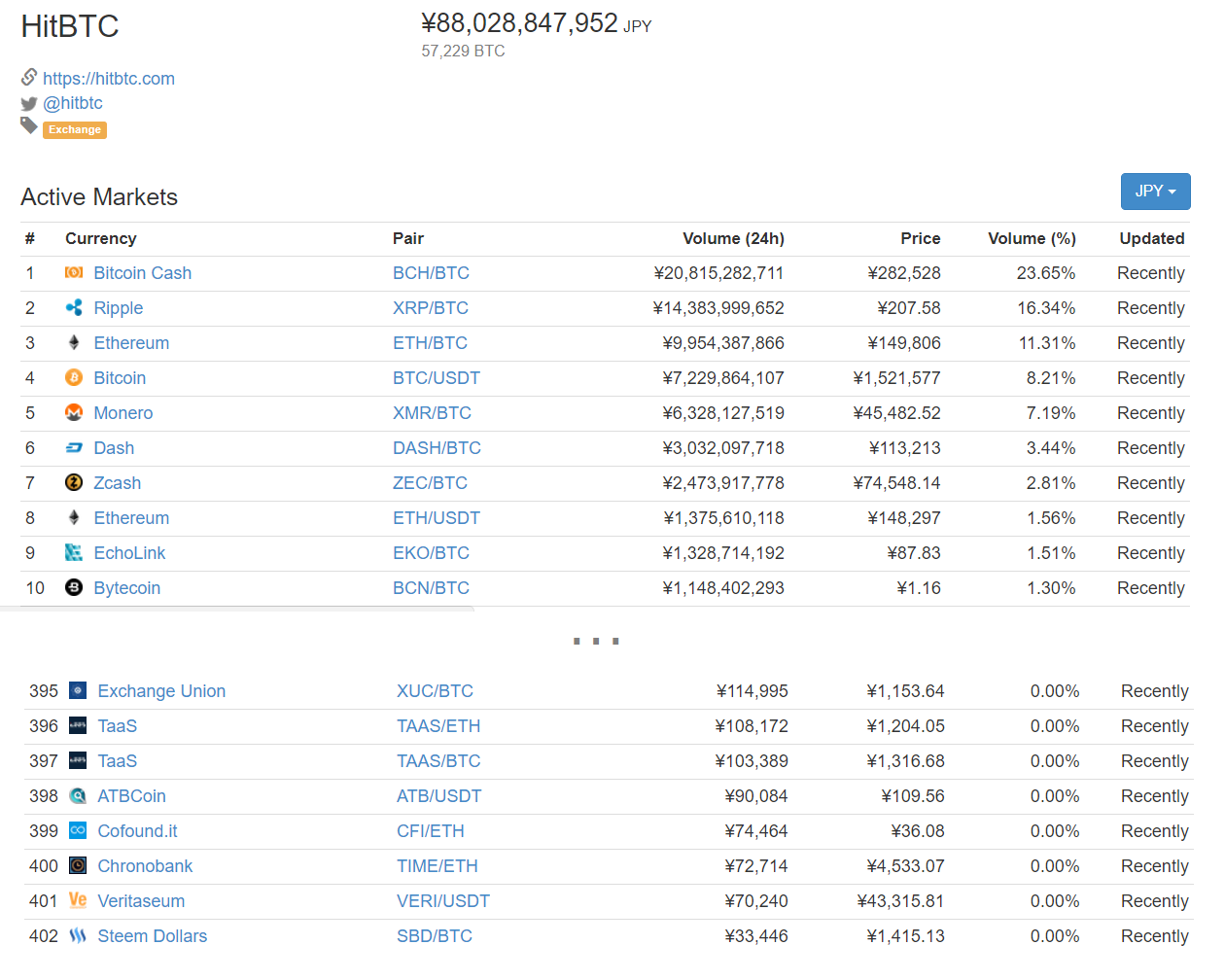Click the Bitcoin Cash coin icon
Image resolution: width=1225 pixels, height=980 pixels.
(74, 273)
